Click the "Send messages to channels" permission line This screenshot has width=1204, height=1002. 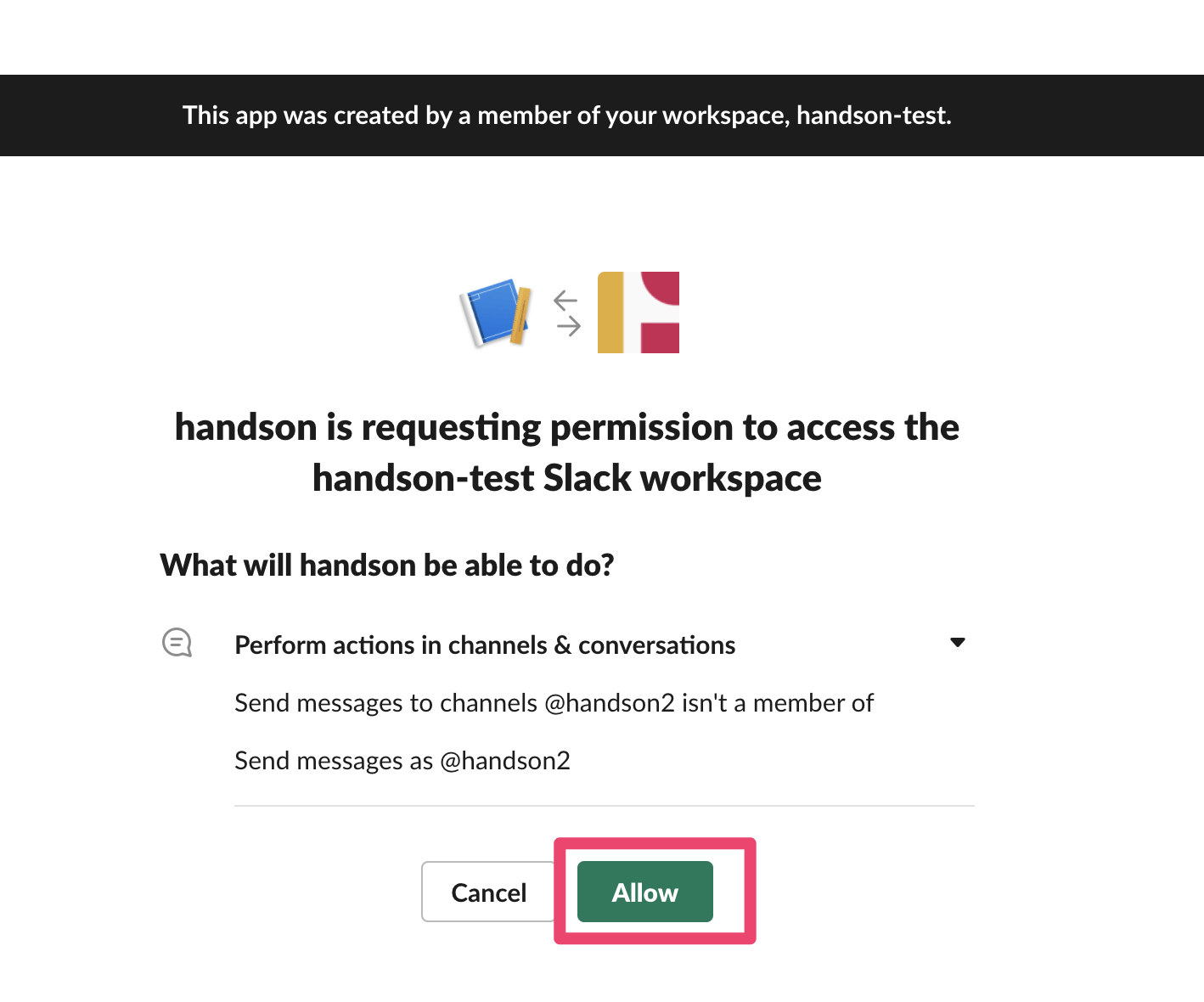click(554, 703)
